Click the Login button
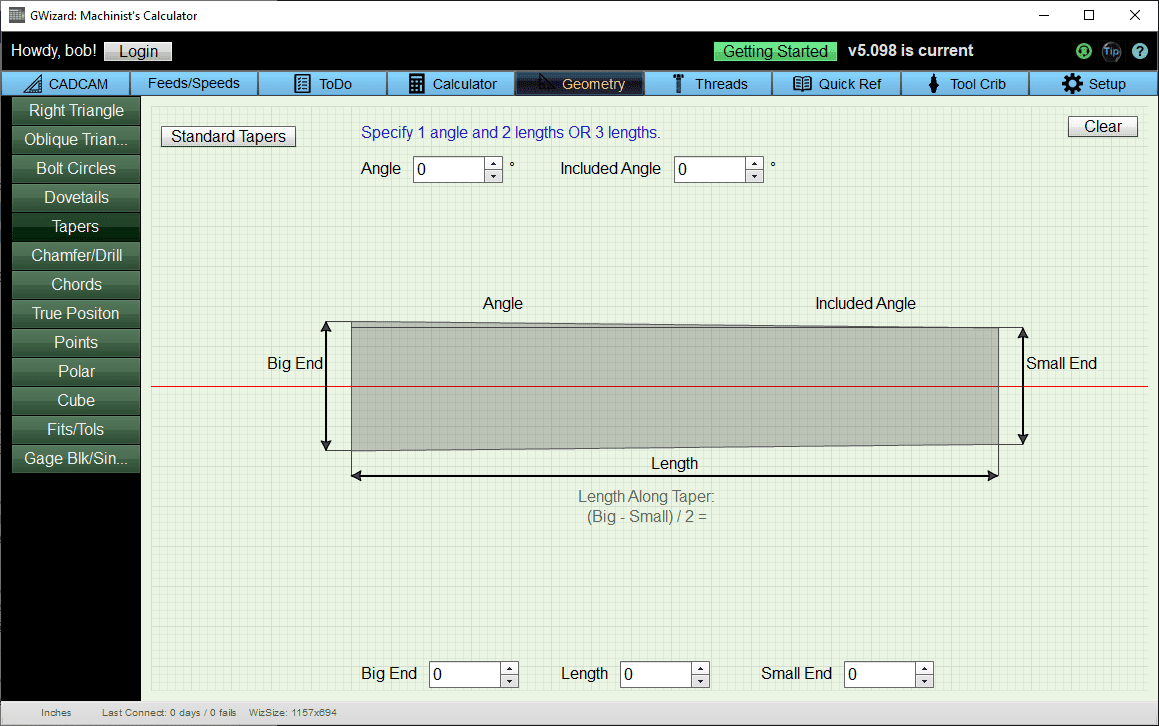 (x=138, y=51)
